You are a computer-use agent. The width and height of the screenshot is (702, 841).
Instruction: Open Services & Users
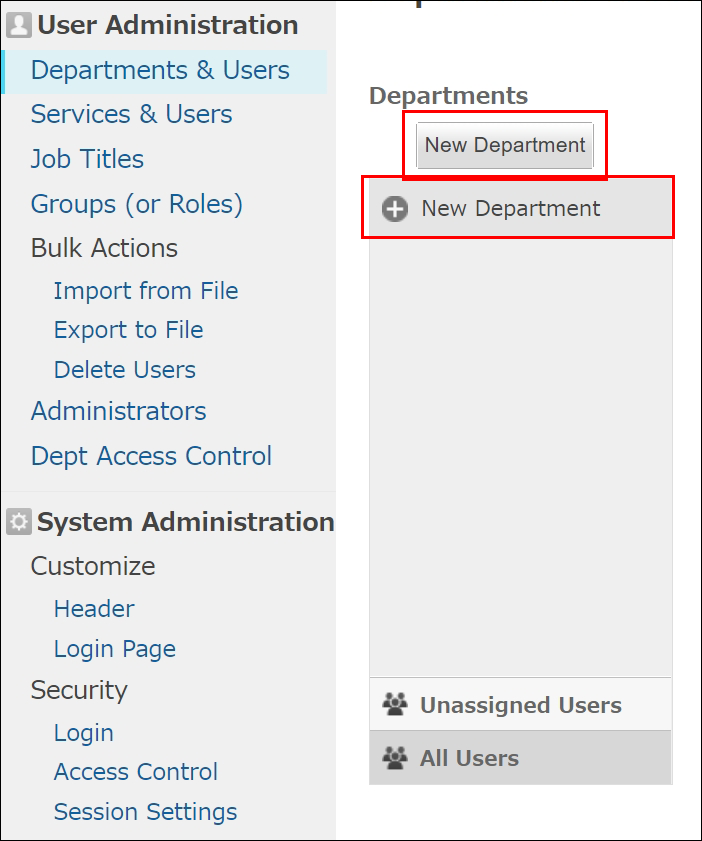131,115
